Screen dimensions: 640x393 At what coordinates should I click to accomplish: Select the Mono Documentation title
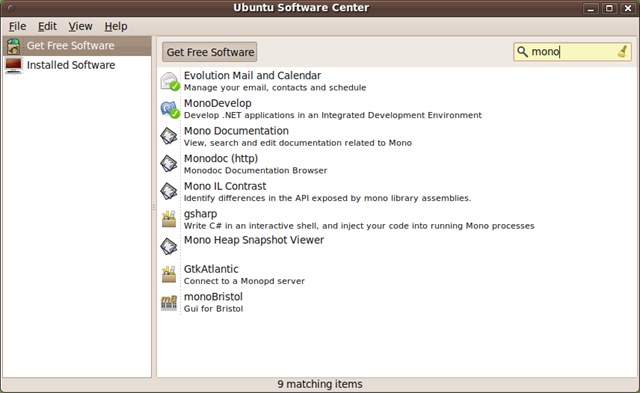pyautogui.click(x=236, y=131)
